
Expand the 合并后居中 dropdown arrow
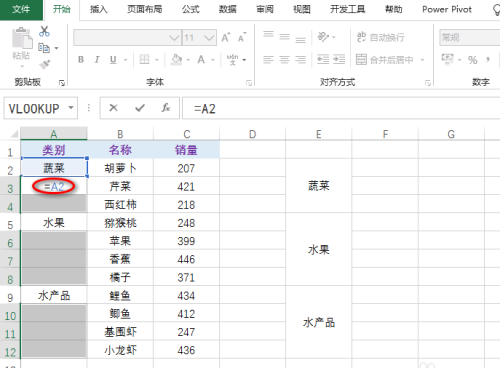pos(422,60)
